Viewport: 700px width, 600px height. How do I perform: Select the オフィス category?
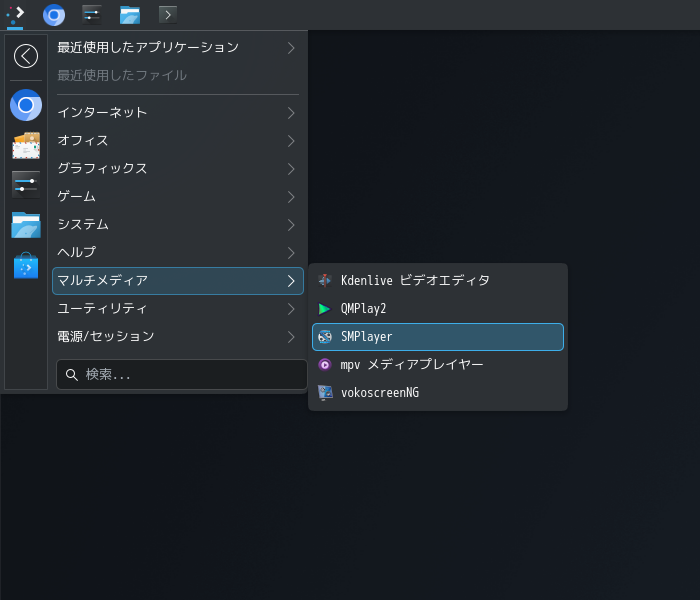(83, 141)
